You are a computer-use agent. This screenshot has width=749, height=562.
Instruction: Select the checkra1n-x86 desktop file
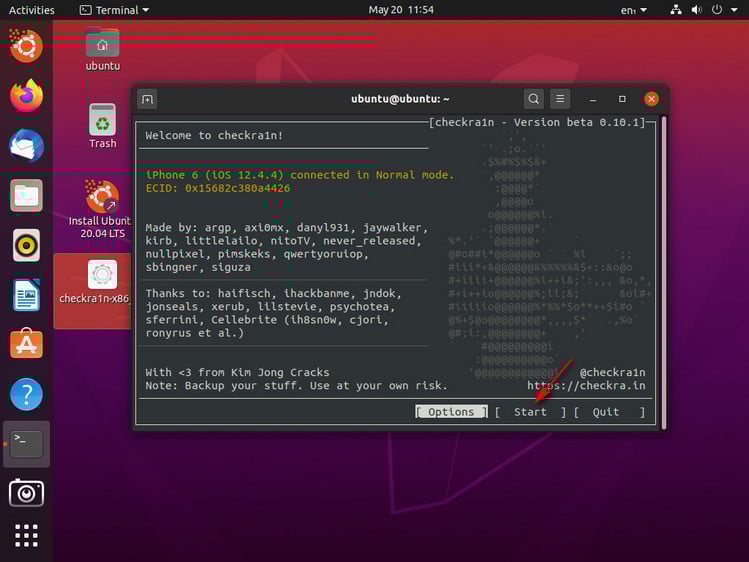click(101, 282)
